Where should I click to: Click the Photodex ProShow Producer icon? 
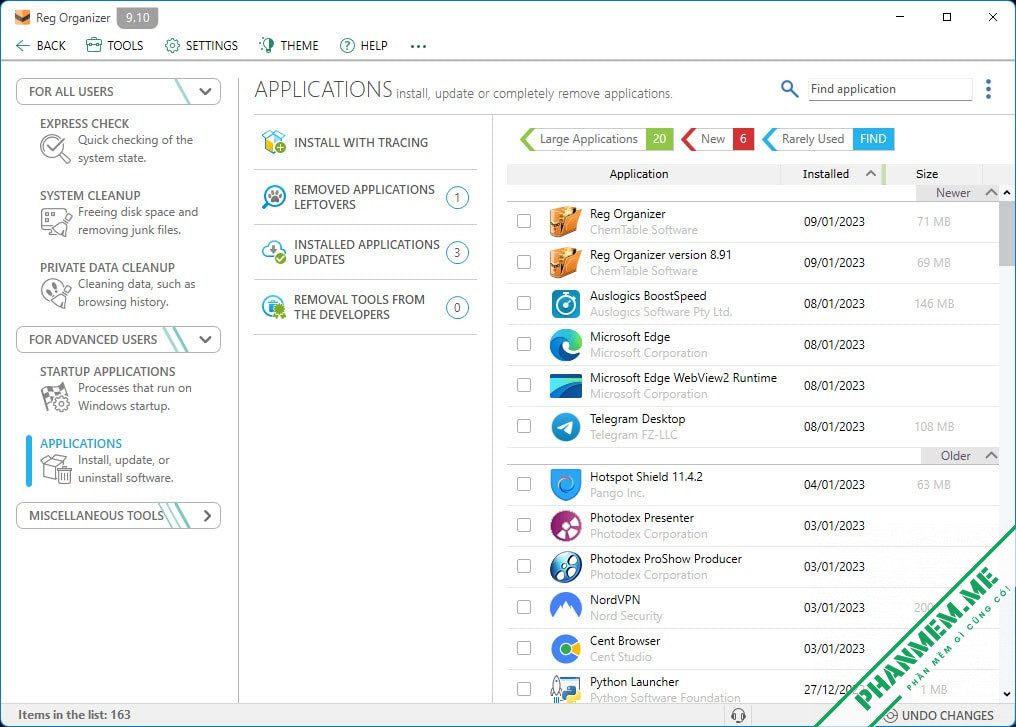click(x=566, y=566)
